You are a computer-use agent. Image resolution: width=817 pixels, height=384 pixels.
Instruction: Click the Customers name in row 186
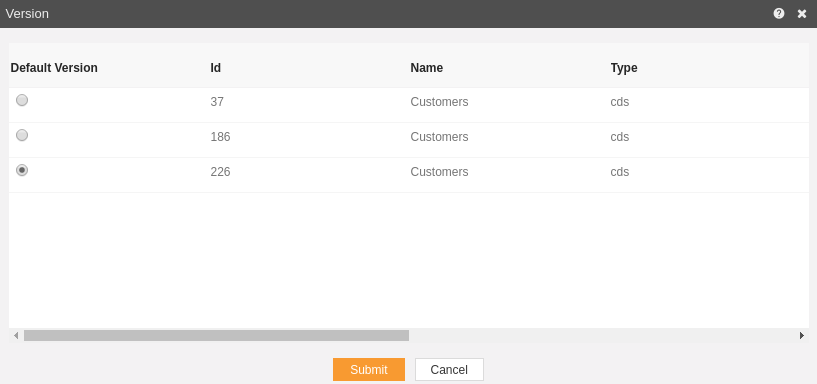coord(439,137)
